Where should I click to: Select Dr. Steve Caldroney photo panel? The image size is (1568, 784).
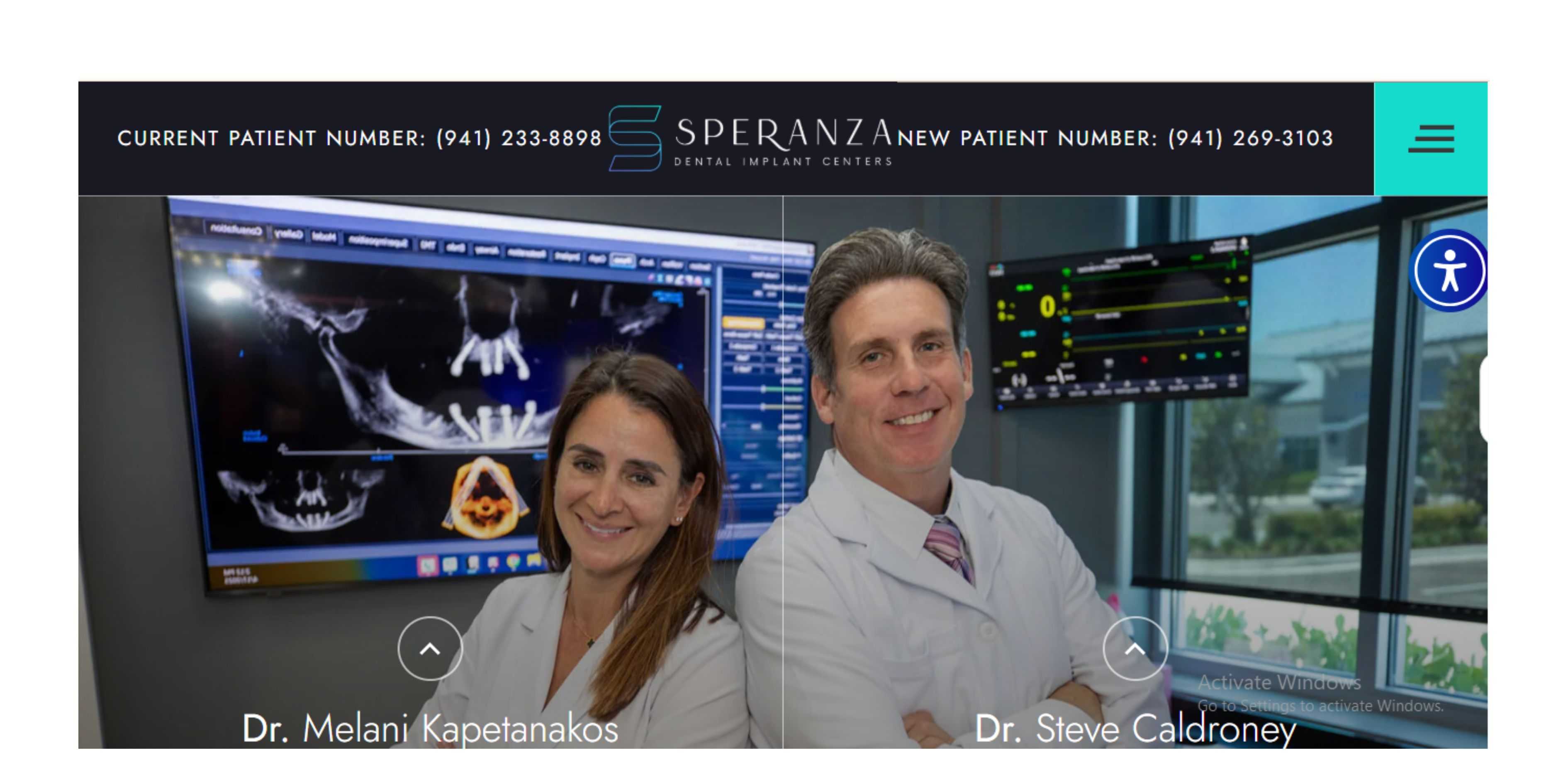coord(1135,472)
